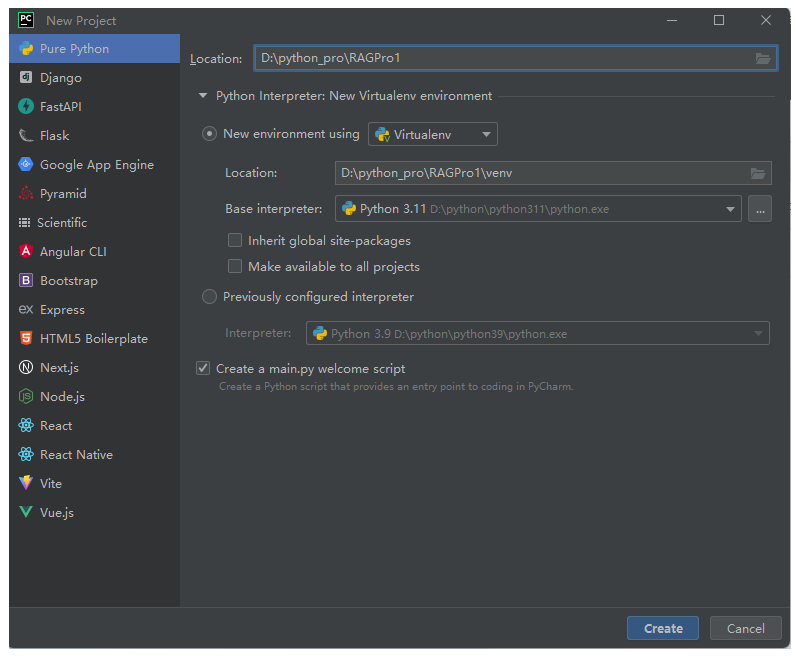Enable Inherit global site-packages checkbox
Viewport: 798px width, 656px height.
pyautogui.click(x=235, y=240)
